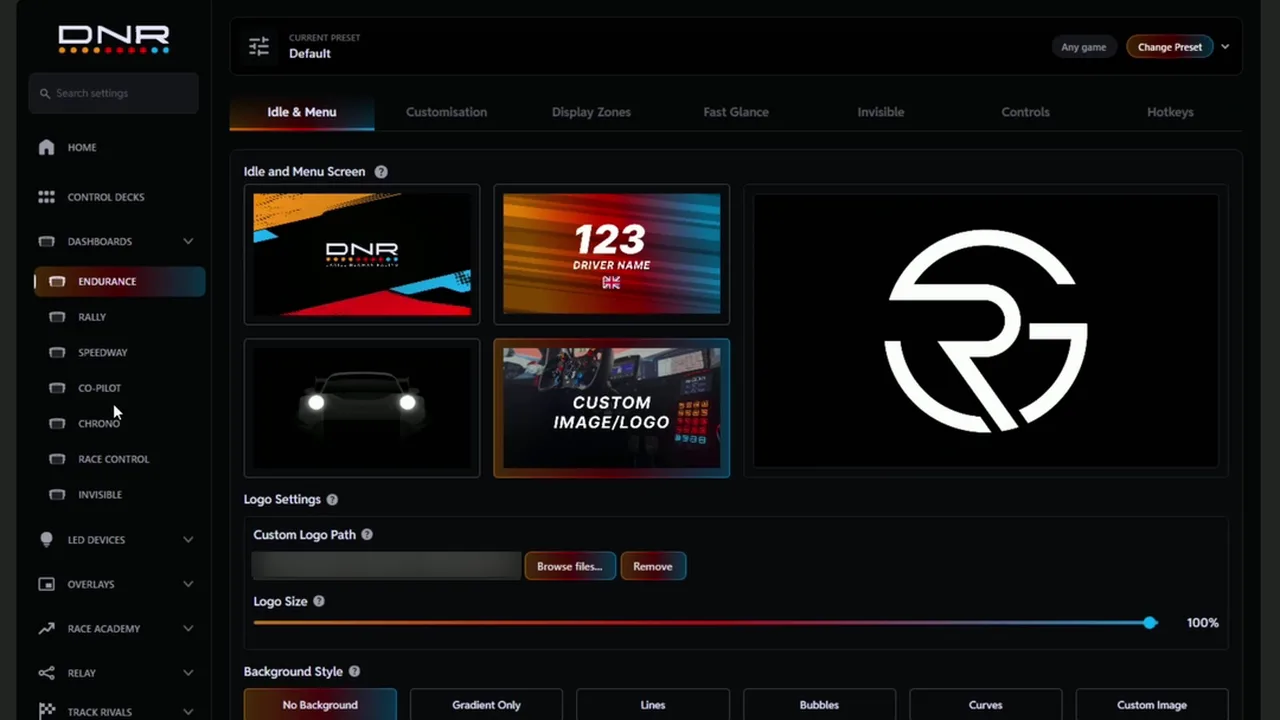Viewport: 1280px width, 720px height.
Task: Click the DNR logo in sidebar
Action: pos(114,40)
